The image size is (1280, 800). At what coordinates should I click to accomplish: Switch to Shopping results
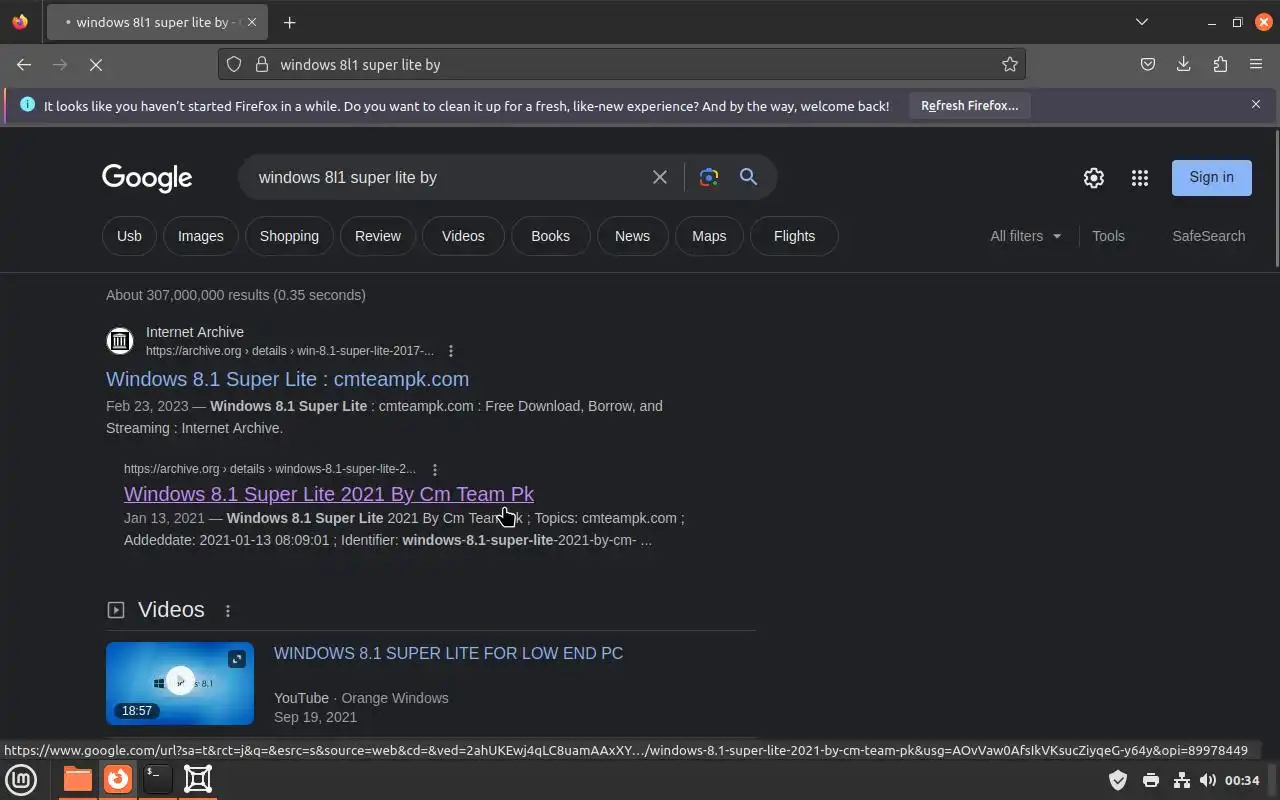point(289,236)
